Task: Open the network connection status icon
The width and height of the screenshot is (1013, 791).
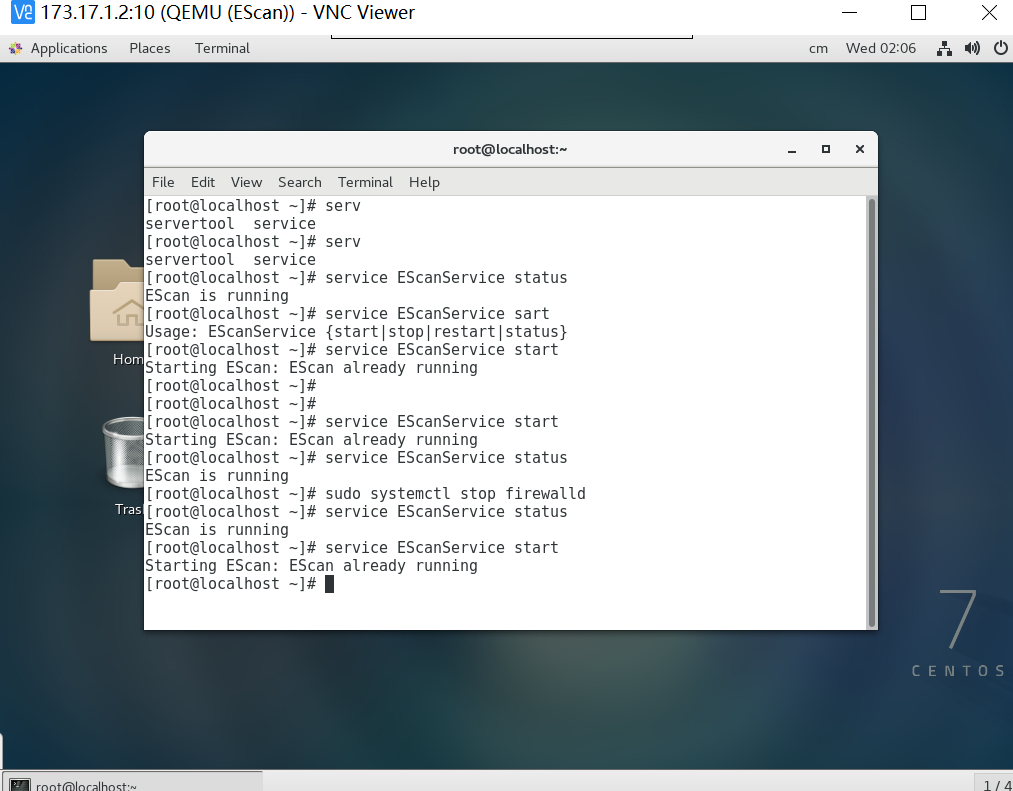Action: click(x=944, y=48)
